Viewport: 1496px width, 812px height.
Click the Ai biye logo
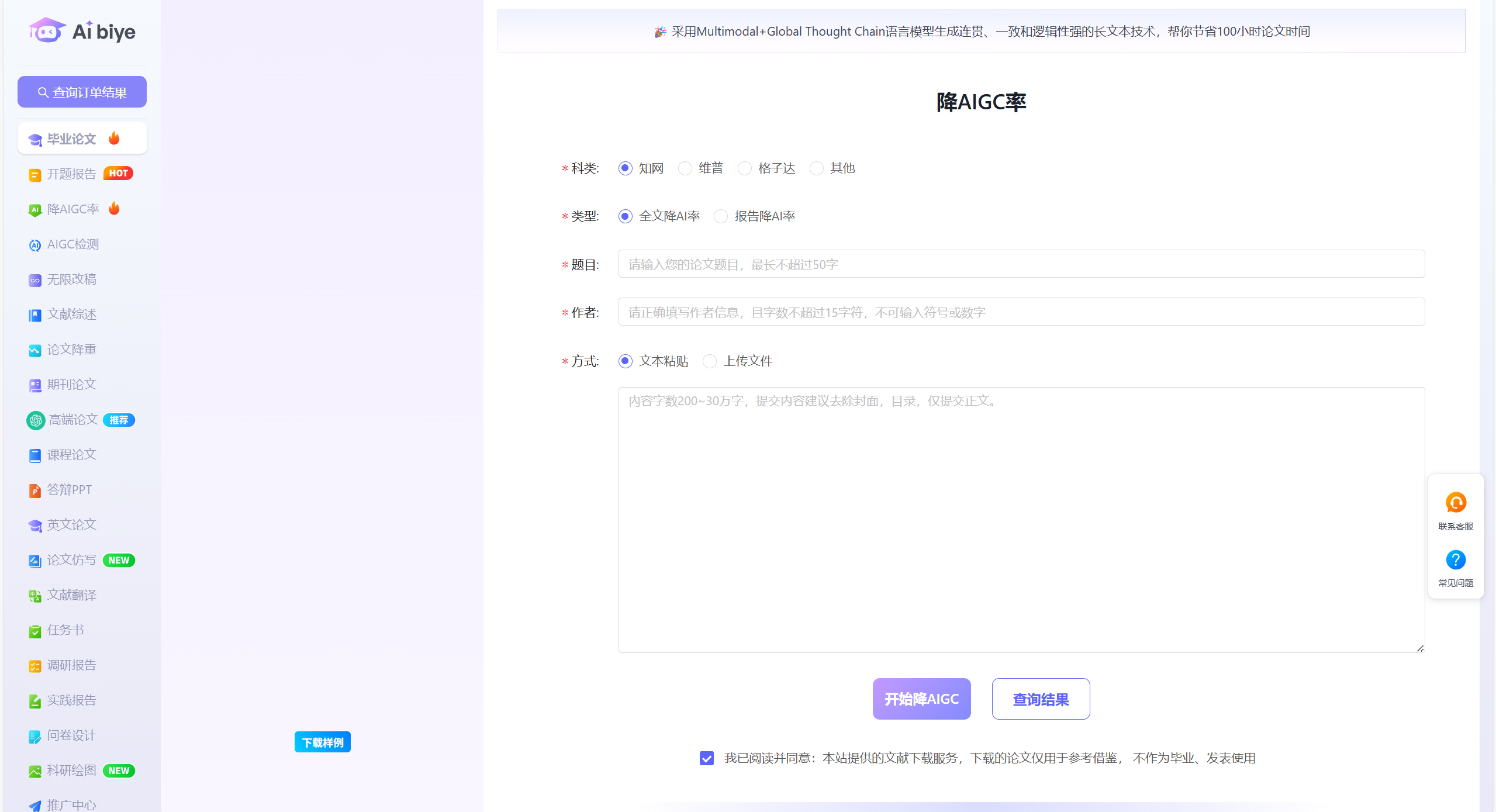click(82, 30)
